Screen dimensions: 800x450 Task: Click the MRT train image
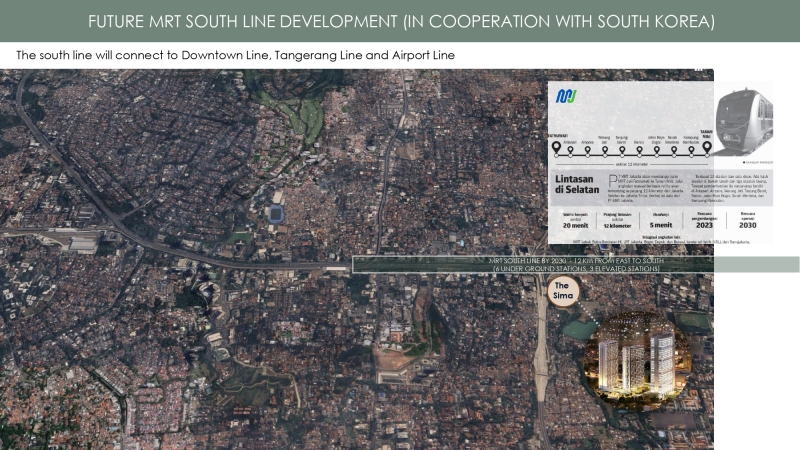tap(743, 121)
